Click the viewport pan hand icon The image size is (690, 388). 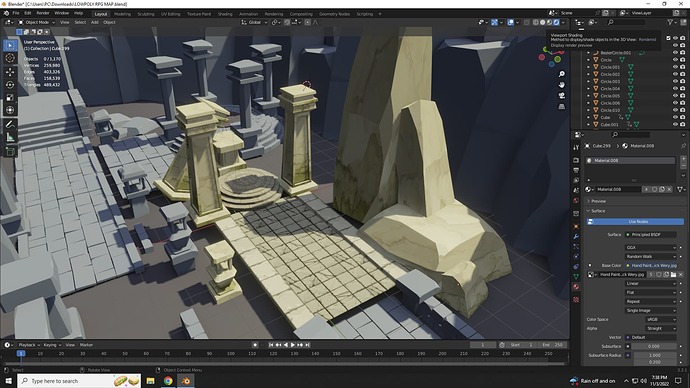point(562,85)
